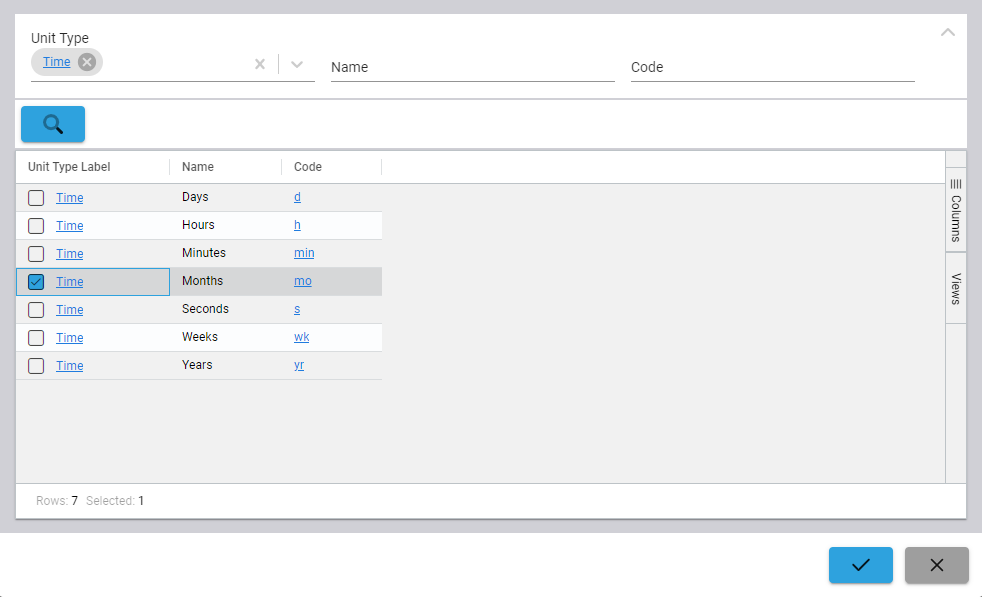Open the Time link in Years row
The width and height of the screenshot is (982, 597).
[x=70, y=366]
